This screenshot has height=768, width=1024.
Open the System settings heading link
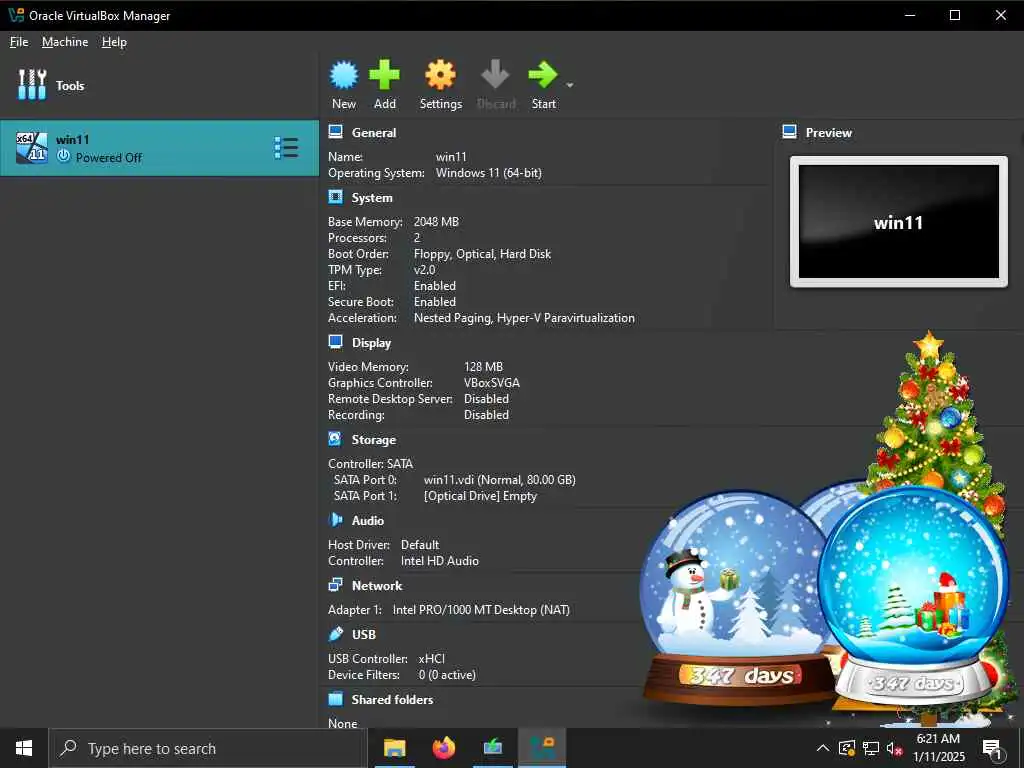372,198
